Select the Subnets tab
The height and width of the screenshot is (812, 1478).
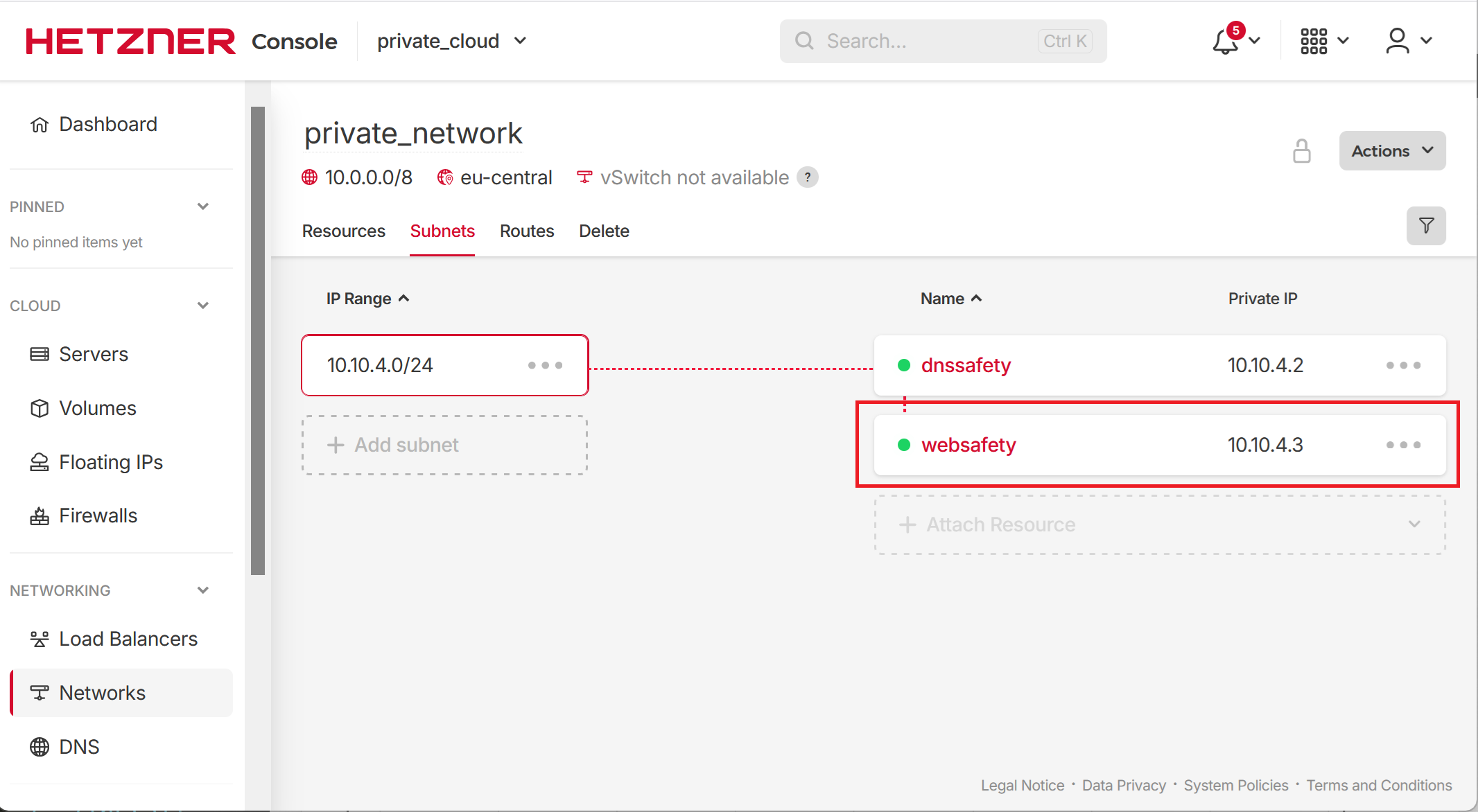[x=442, y=231]
